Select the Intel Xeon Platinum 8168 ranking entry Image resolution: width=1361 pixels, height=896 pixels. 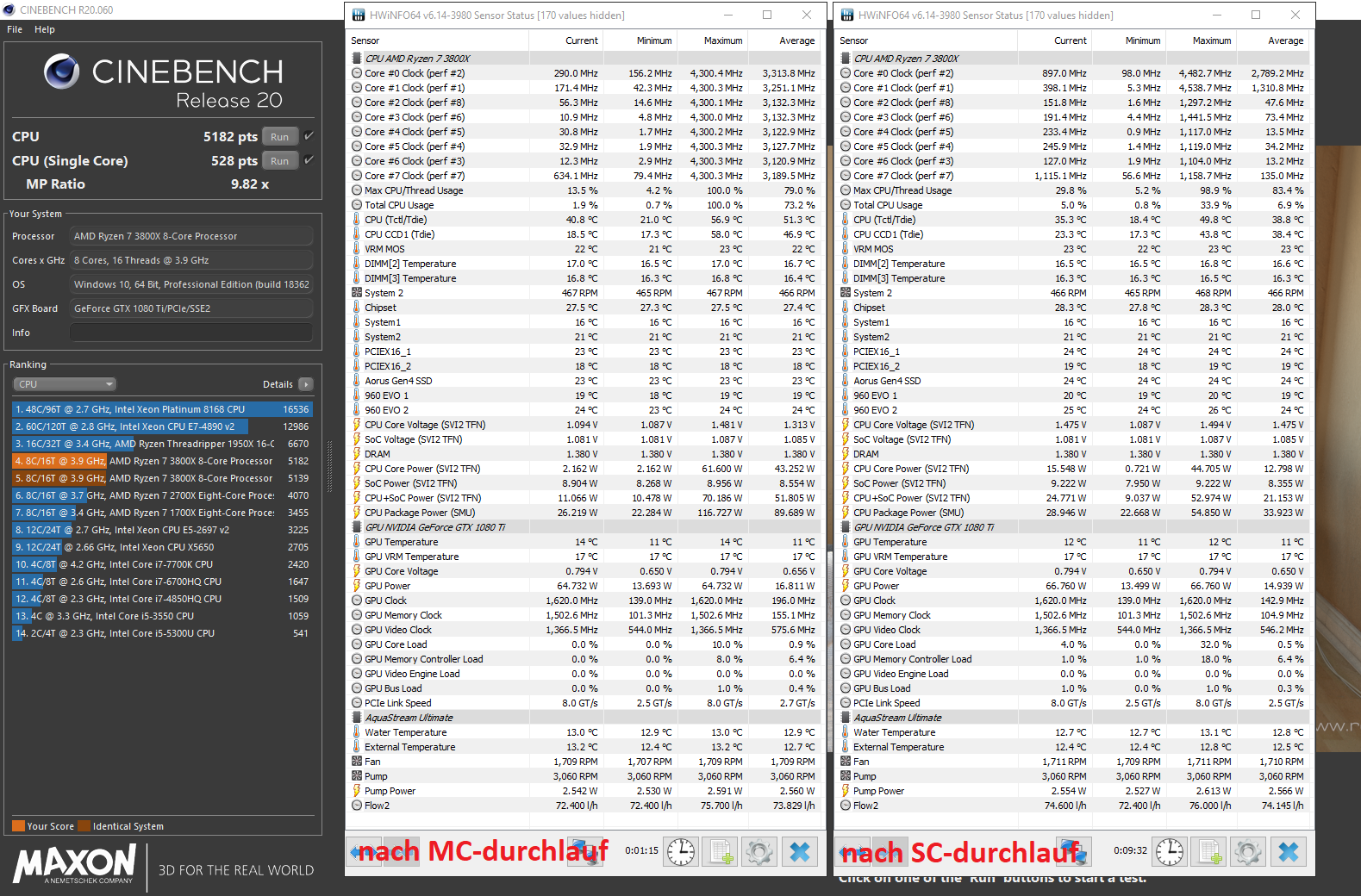click(x=162, y=409)
